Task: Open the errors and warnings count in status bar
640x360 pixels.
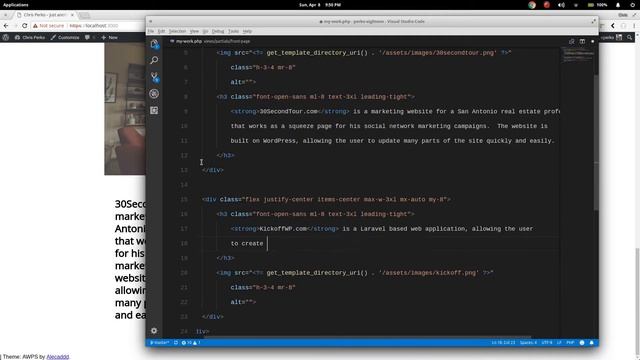Action: 191,342
